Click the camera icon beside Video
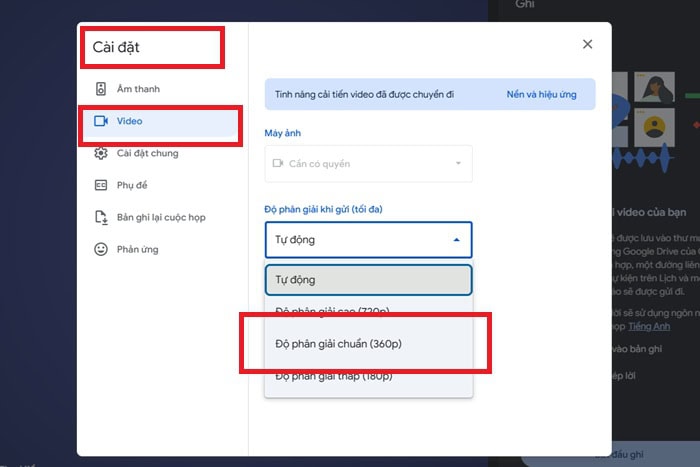 click(x=101, y=121)
